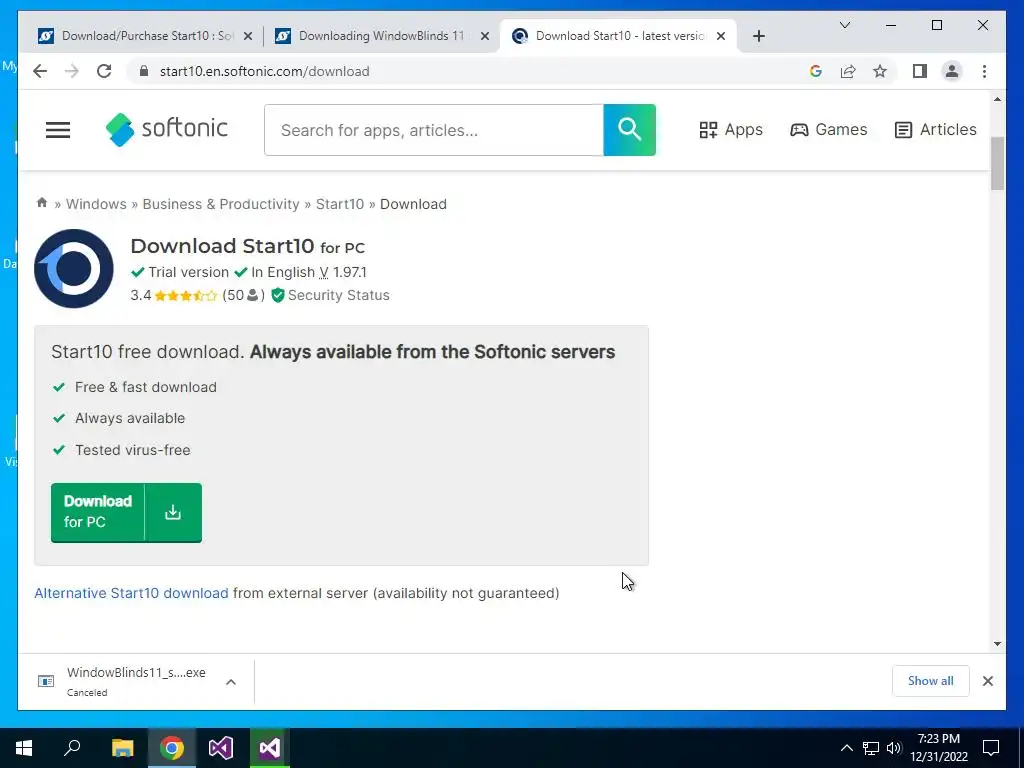Viewport: 1024px width, 768px height.
Task: Click the Google icon in address bar
Action: click(816, 71)
